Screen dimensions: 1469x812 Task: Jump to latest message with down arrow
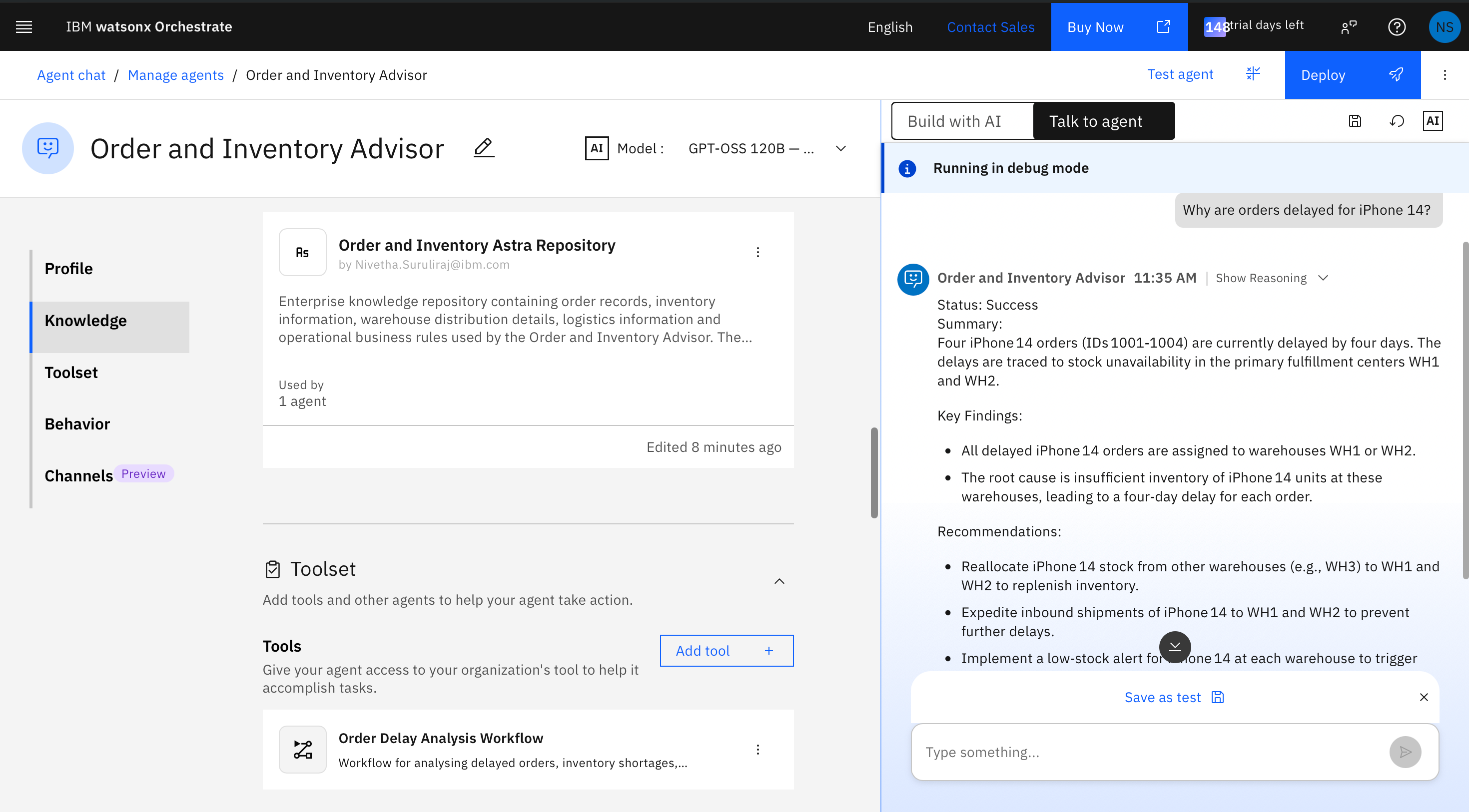(1175, 647)
